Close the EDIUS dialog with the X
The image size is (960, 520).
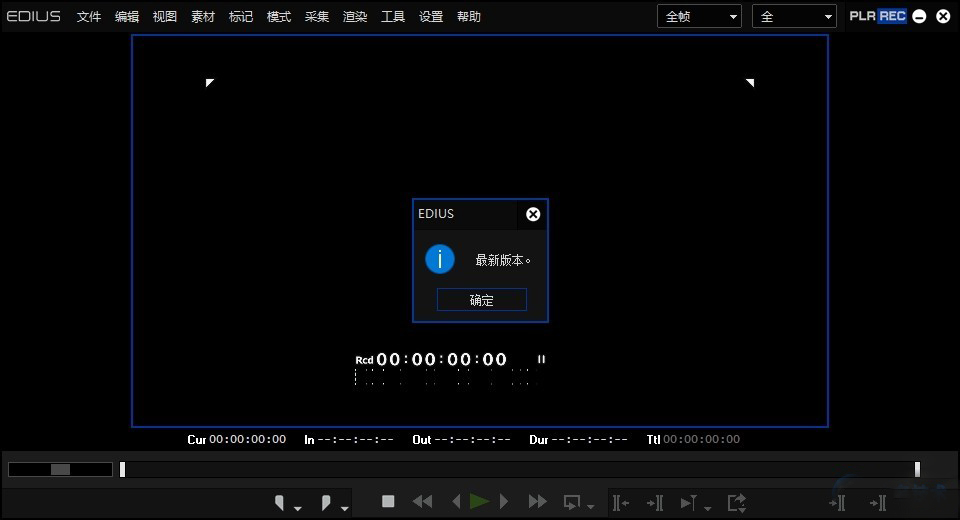(533, 214)
